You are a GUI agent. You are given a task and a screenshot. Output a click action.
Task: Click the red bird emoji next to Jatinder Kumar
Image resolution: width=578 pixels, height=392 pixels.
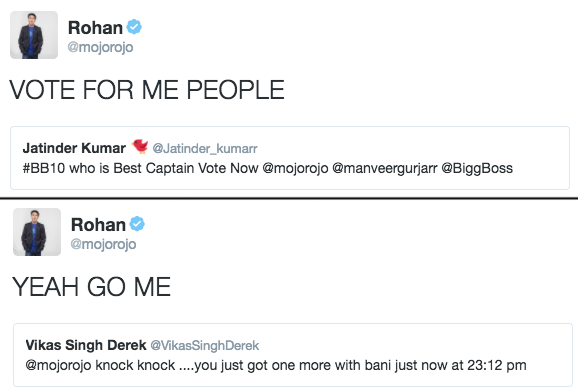(x=140, y=146)
